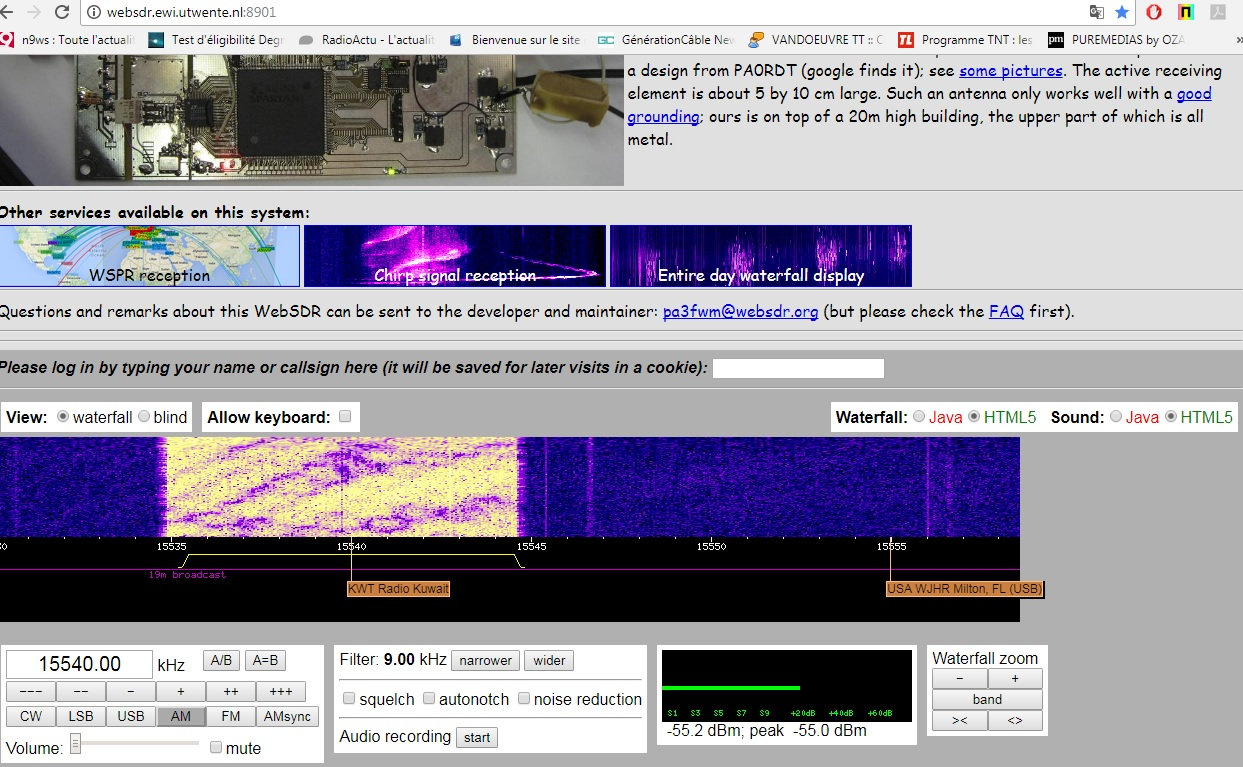Click the frequency kHz input field

79,664
